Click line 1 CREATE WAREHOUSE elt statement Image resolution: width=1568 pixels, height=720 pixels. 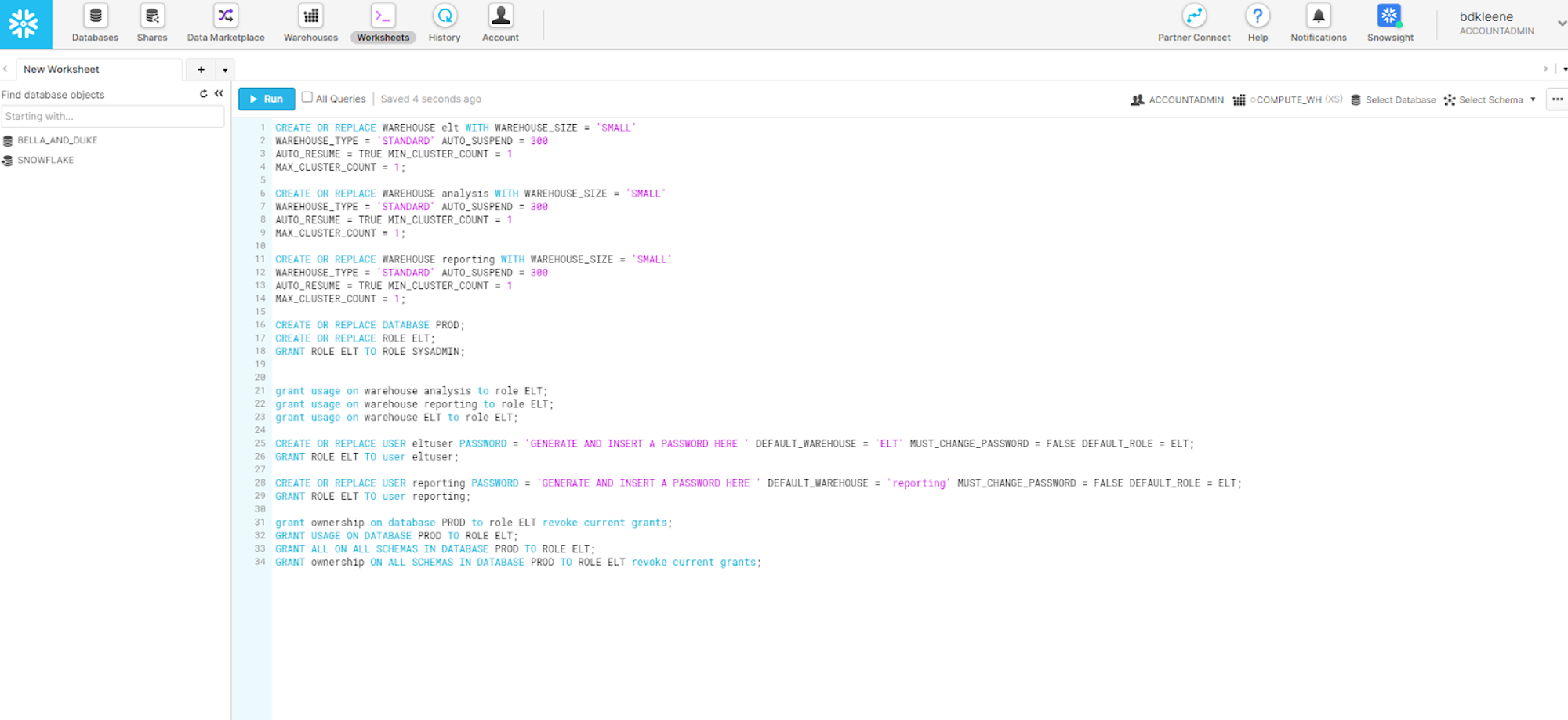click(x=456, y=128)
